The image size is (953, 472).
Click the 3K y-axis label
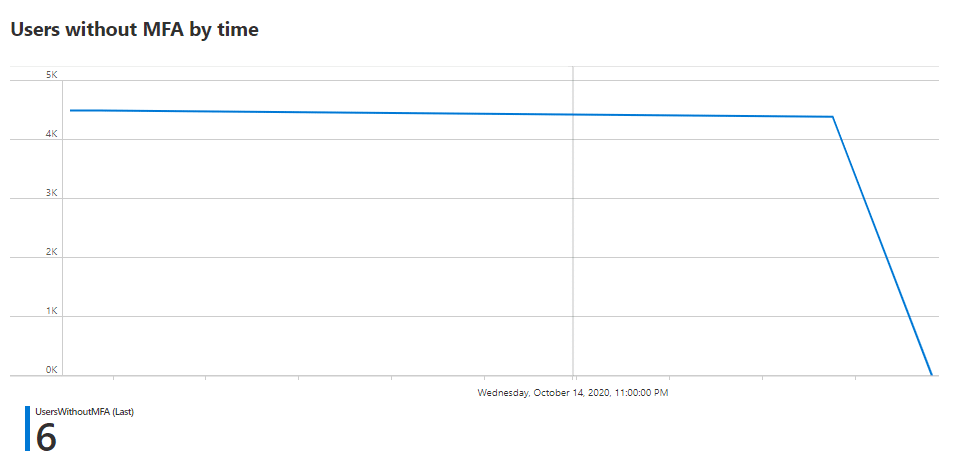tap(52, 193)
